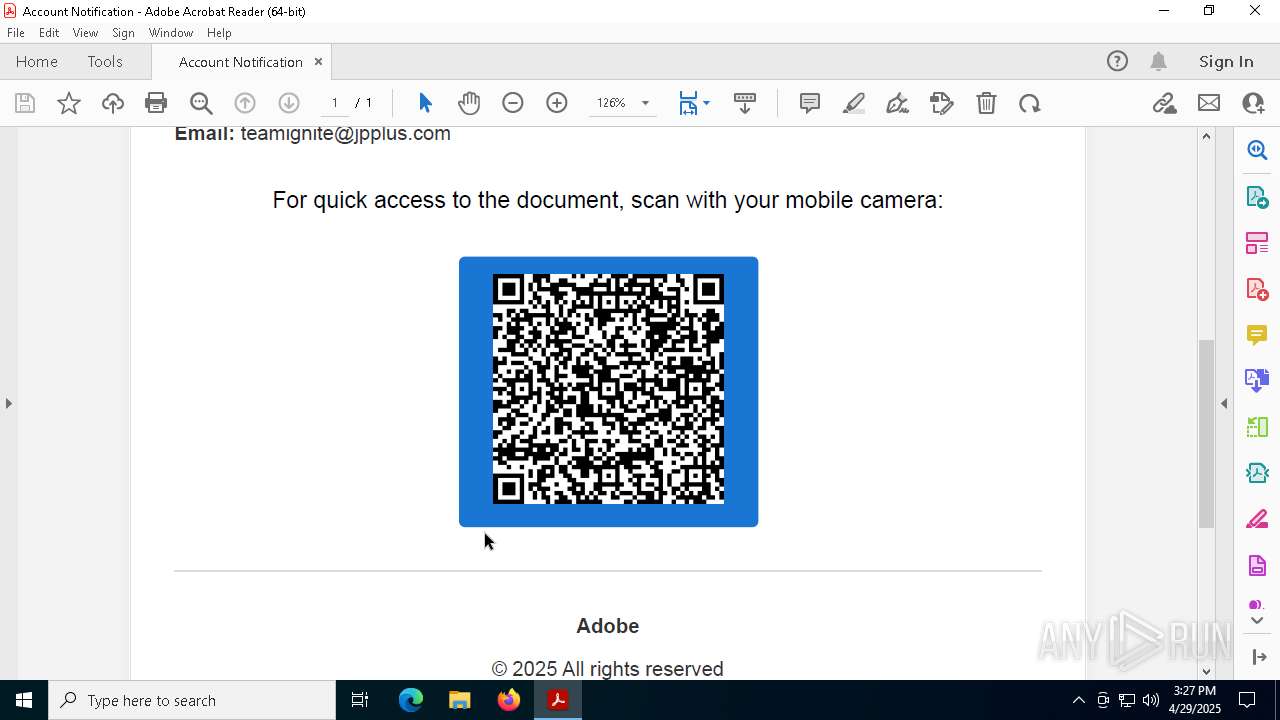The height and width of the screenshot is (720, 1280).
Task: Expand the left navigation pane
Action: coord(8,404)
